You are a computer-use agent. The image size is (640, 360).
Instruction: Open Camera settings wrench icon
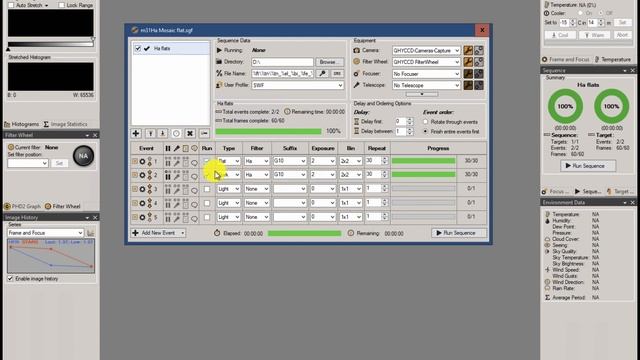(468, 51)
